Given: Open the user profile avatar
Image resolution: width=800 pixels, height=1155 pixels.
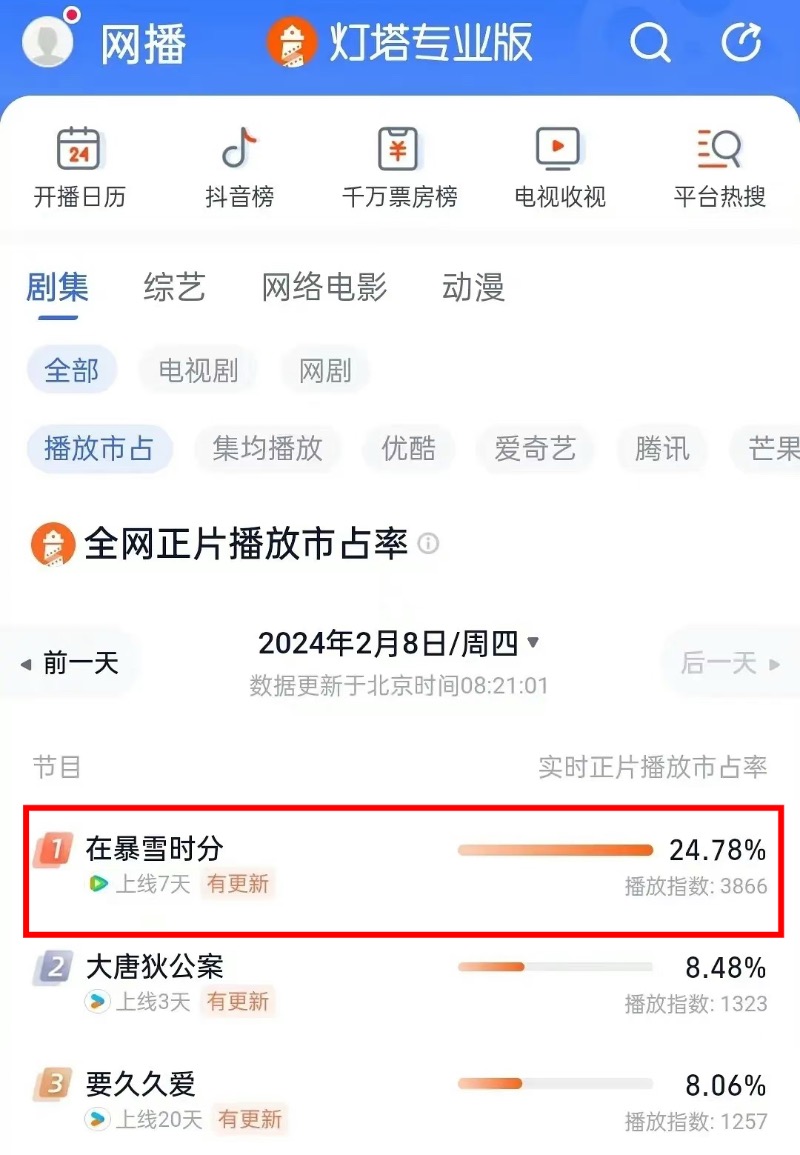Looking at the screenshot, I should coord(47,41).
